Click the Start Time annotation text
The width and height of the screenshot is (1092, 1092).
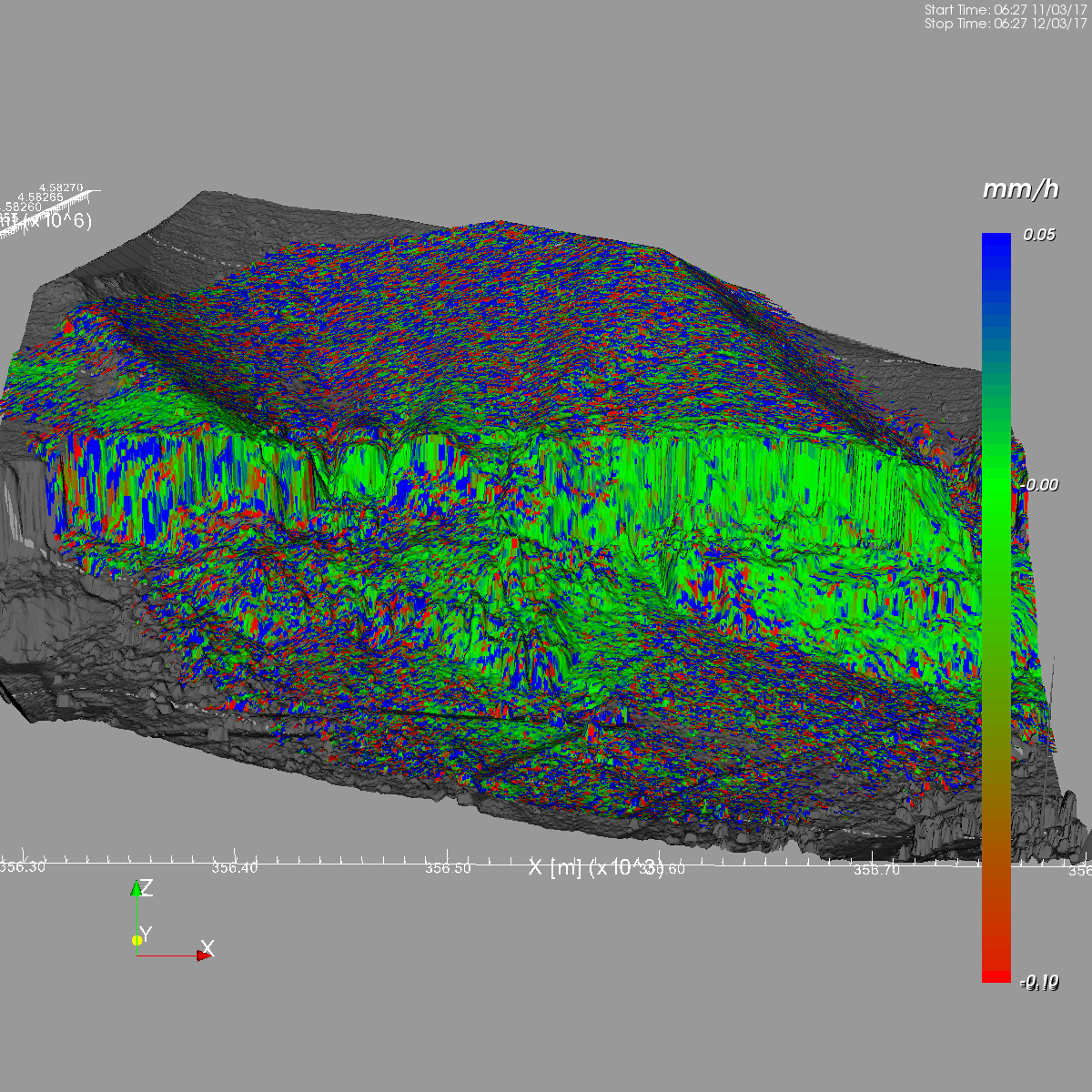[x=1006, y=10]
